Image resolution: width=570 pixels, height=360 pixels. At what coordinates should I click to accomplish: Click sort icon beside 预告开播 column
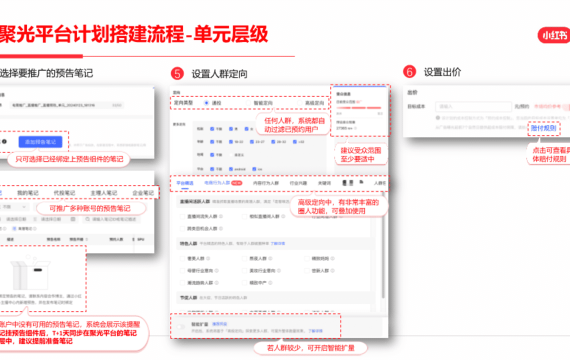87,239
